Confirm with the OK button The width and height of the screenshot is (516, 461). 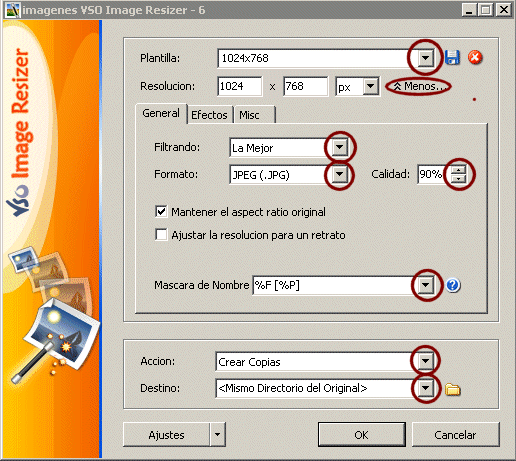pyautogui.click(x=362, y=435)
